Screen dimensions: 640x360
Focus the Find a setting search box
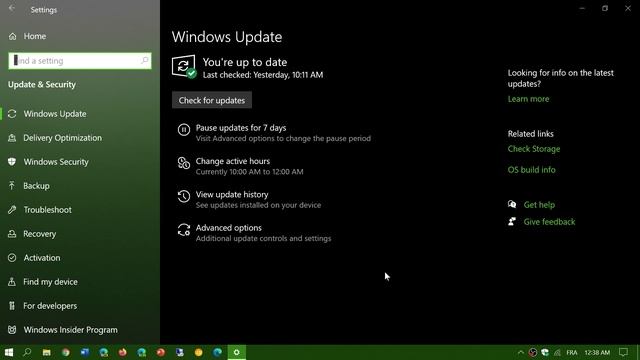click(80, 61)
